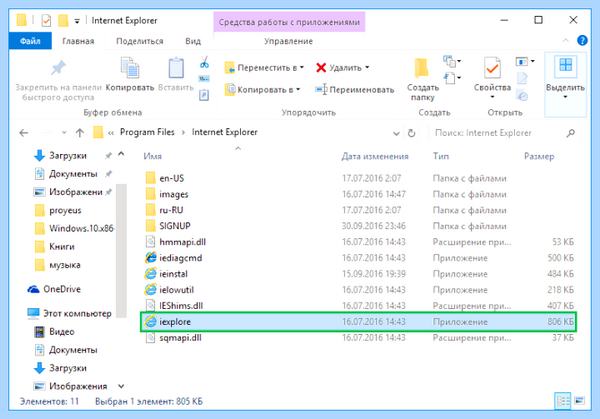
Task: Open the Файл tab
Action: [30, 41]
